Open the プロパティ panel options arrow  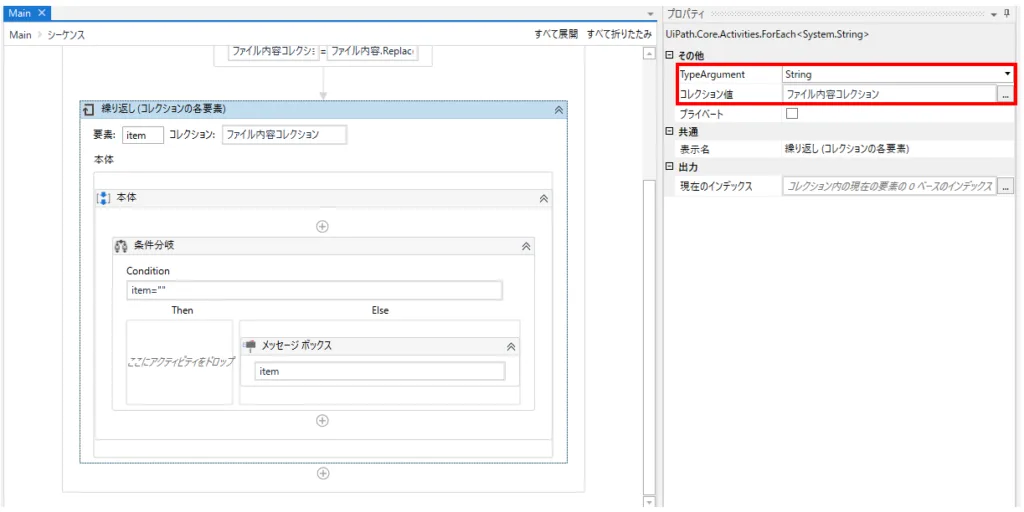[x=993, y=14]
